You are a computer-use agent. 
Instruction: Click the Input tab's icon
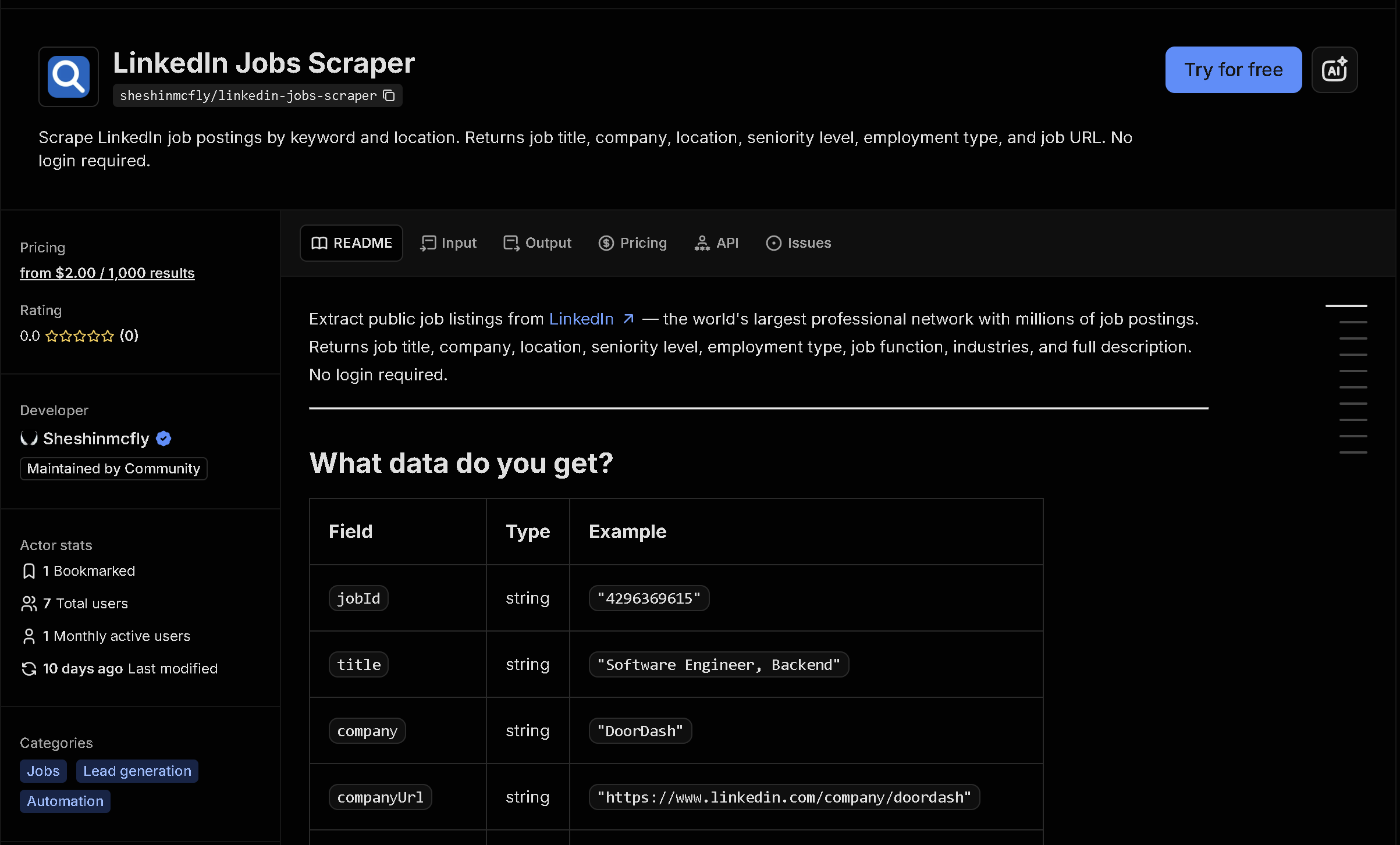pos(428,243)
